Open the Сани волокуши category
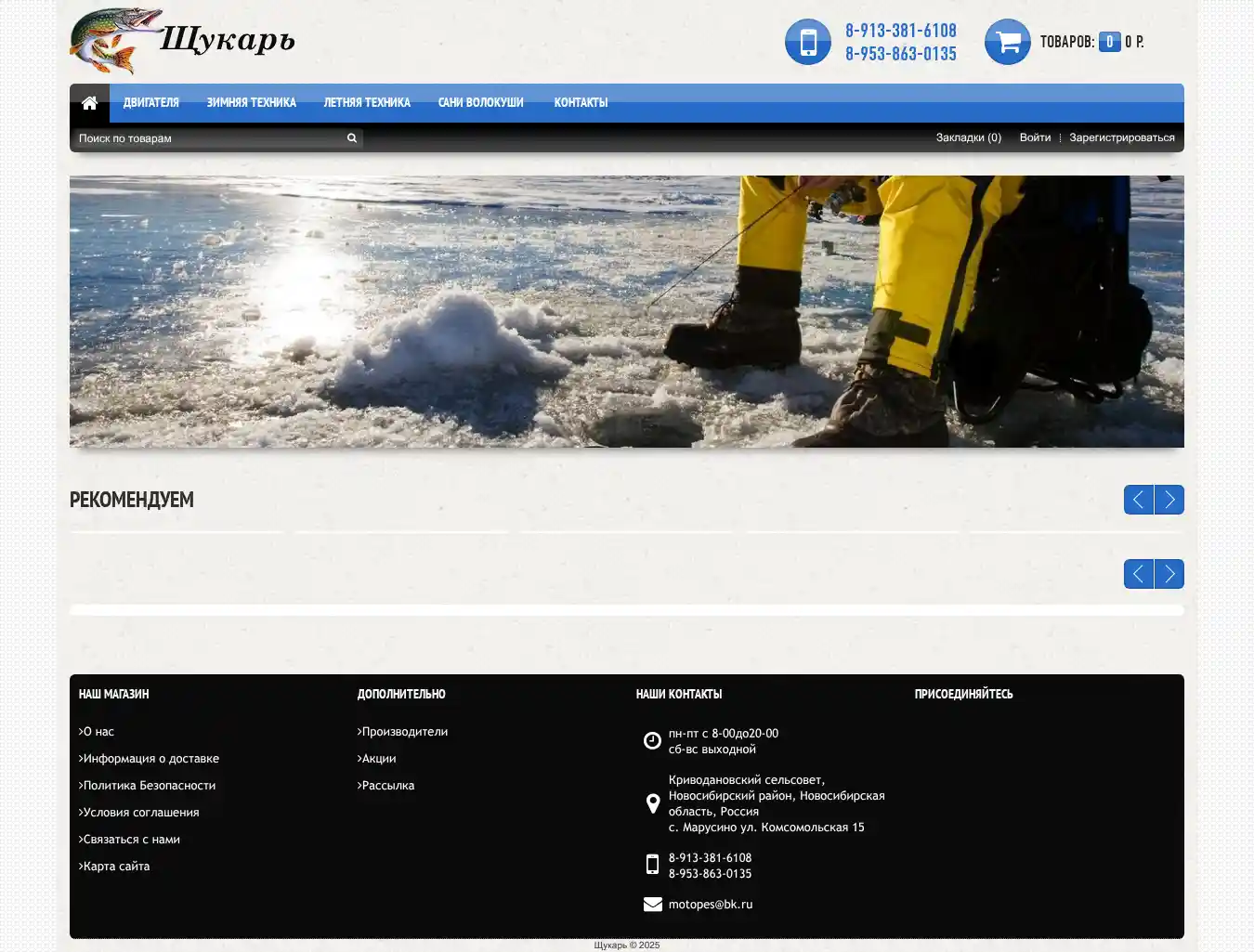The width and height of the screenshot is (1254, 952). (x=480, y=103)
